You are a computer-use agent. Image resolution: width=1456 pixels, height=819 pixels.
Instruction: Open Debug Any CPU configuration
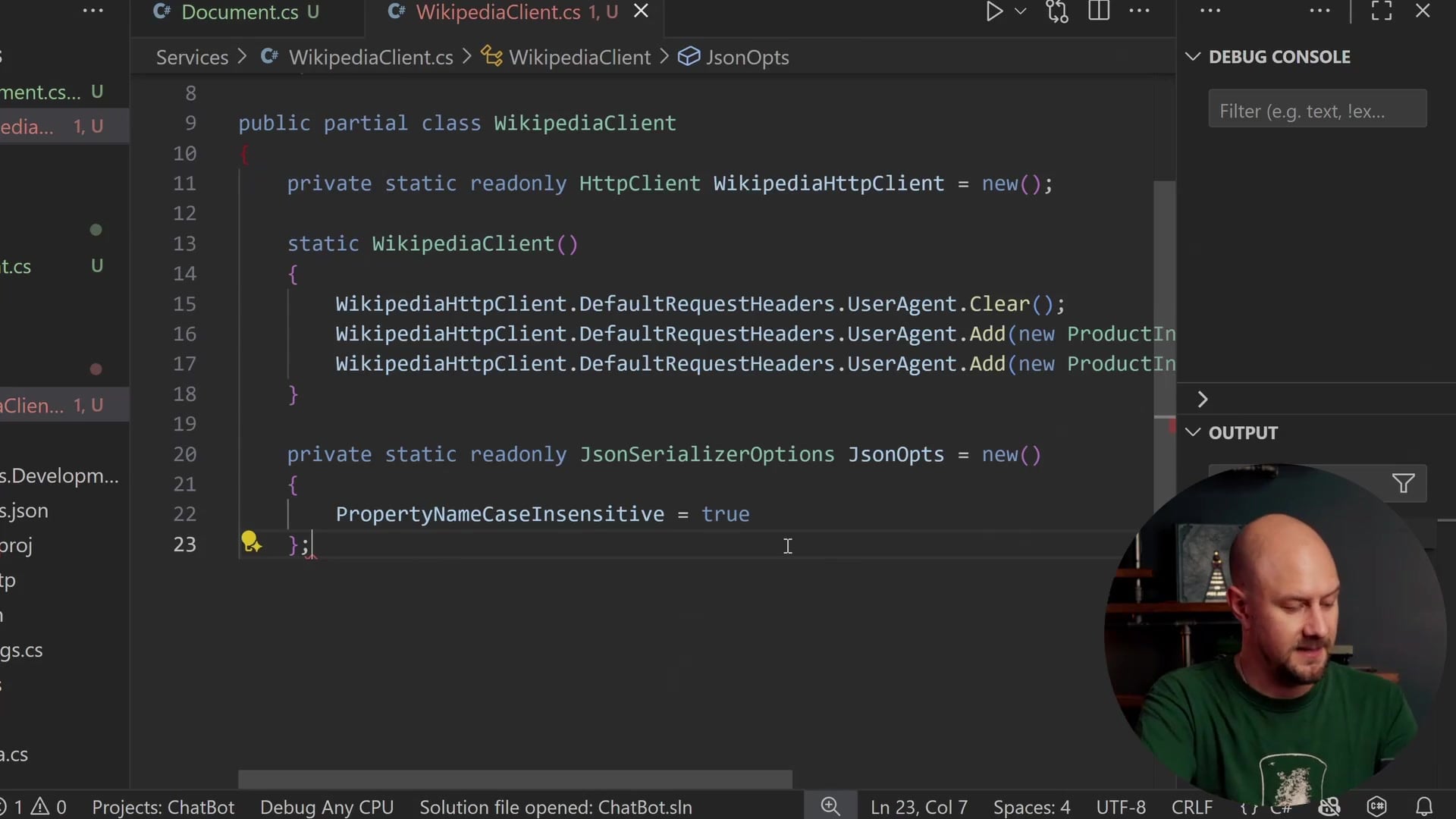[x=326, y=807]
